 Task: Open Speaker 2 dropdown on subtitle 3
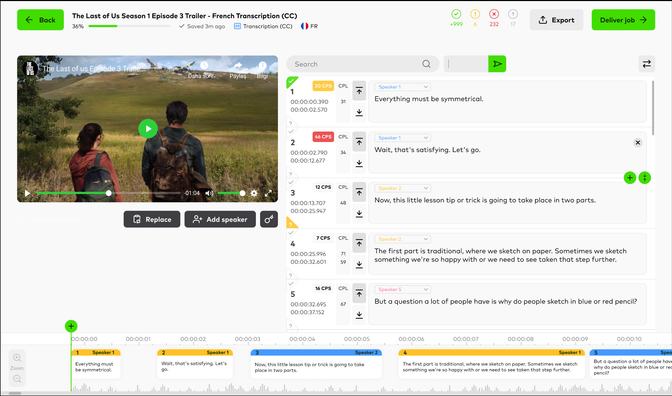402,188
